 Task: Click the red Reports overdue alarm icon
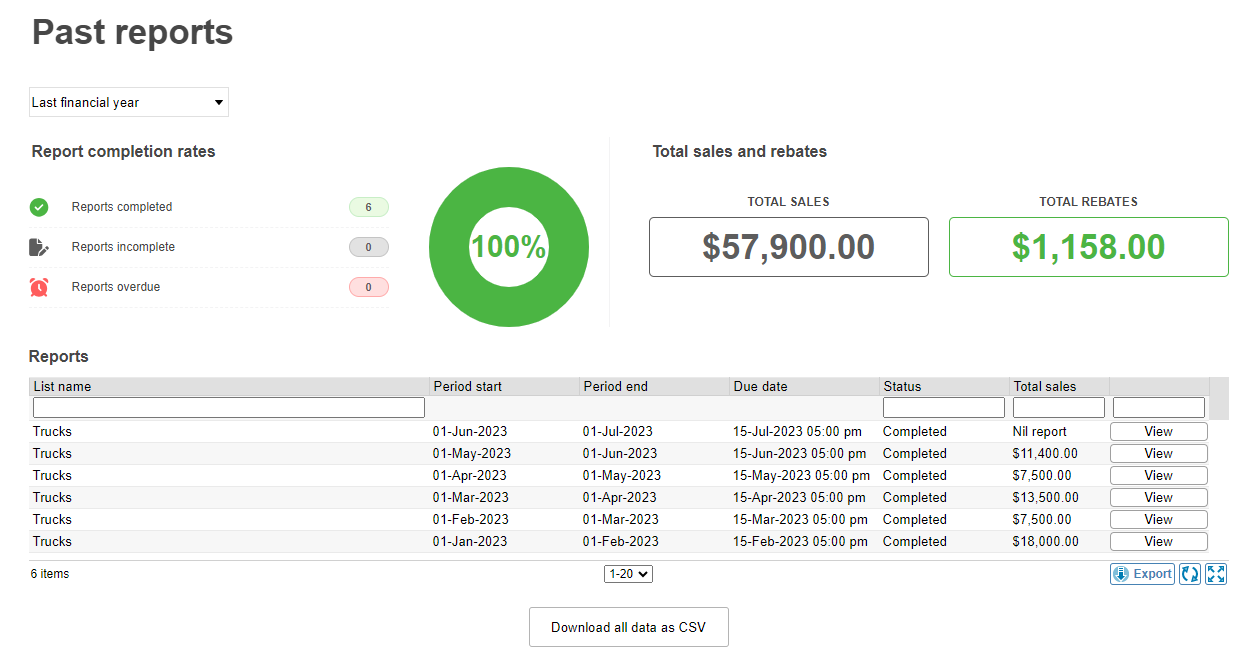tap(39, 287)
